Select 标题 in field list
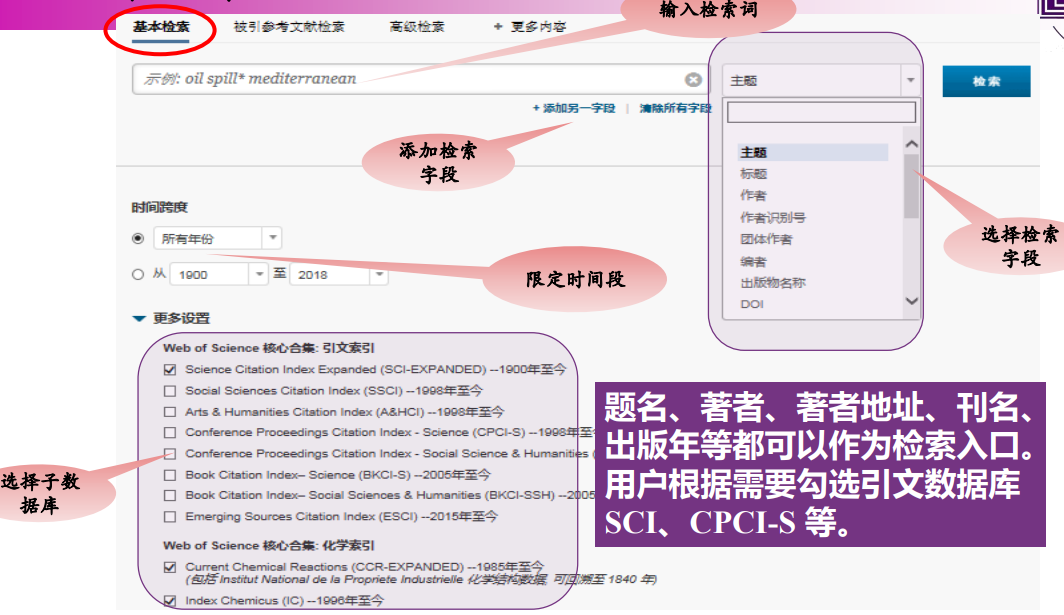1064x615 pixels. point(754,174)
